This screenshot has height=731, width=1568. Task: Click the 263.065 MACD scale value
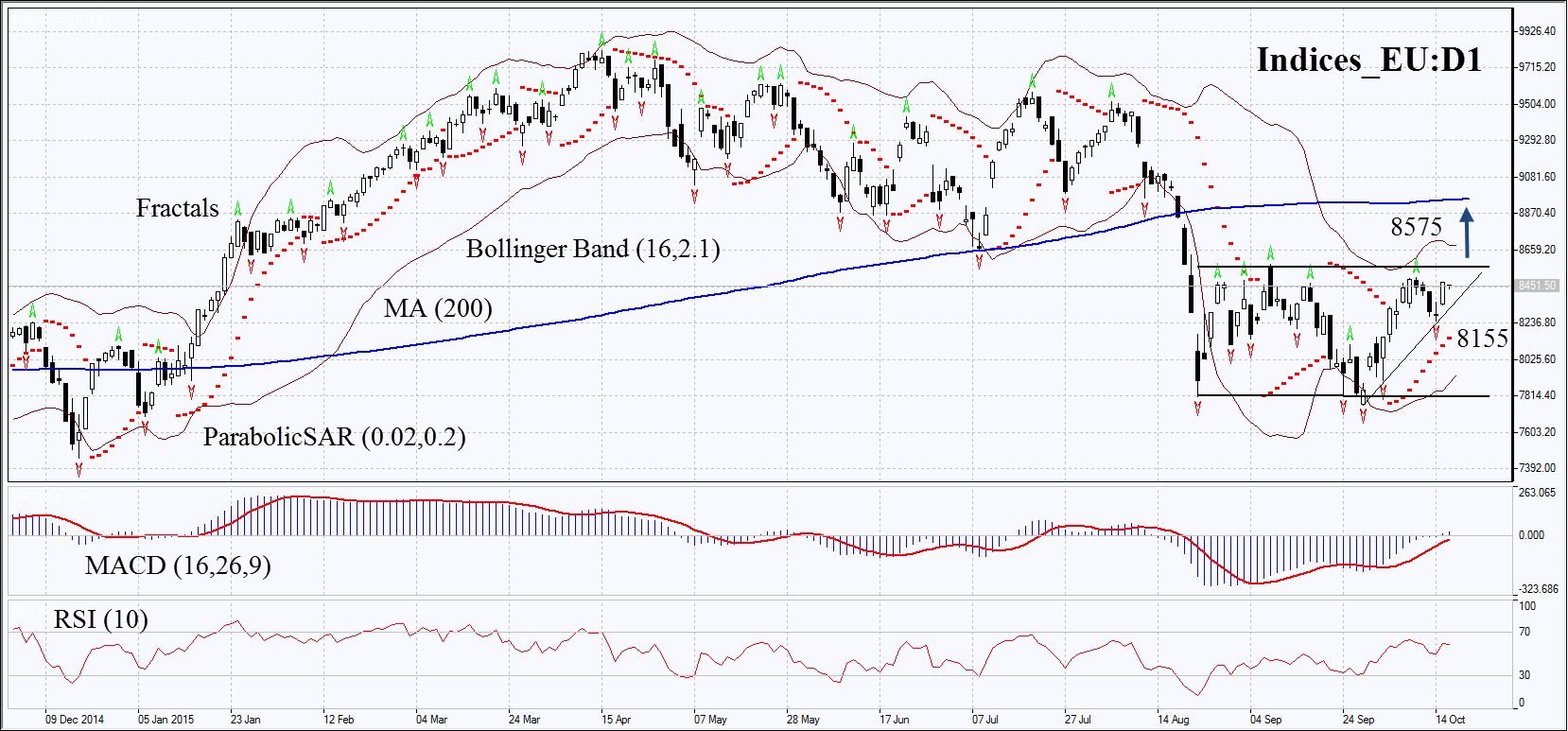tap(1538, 493)
